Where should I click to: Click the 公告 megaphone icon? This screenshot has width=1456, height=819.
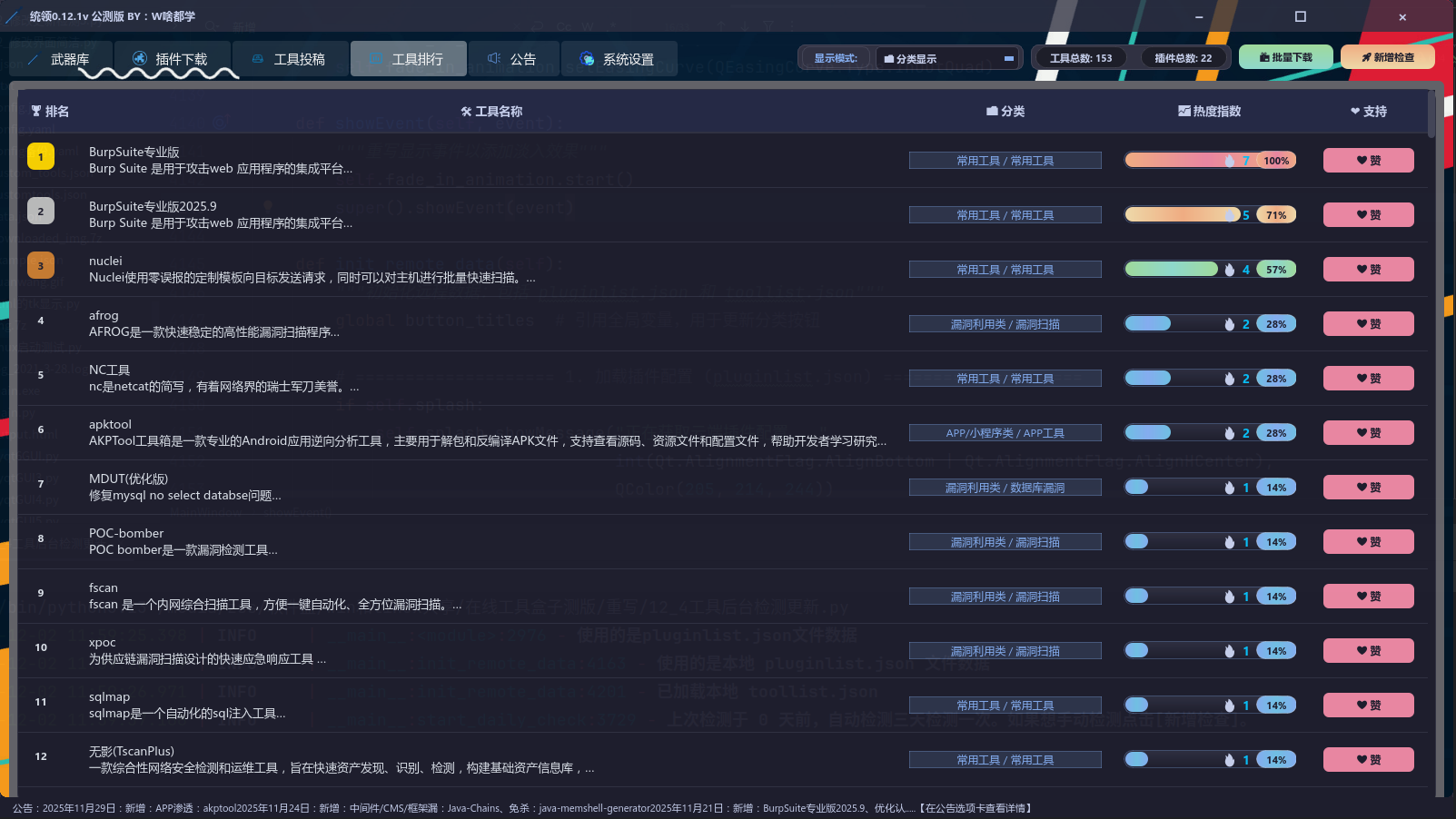coord(494,59)
